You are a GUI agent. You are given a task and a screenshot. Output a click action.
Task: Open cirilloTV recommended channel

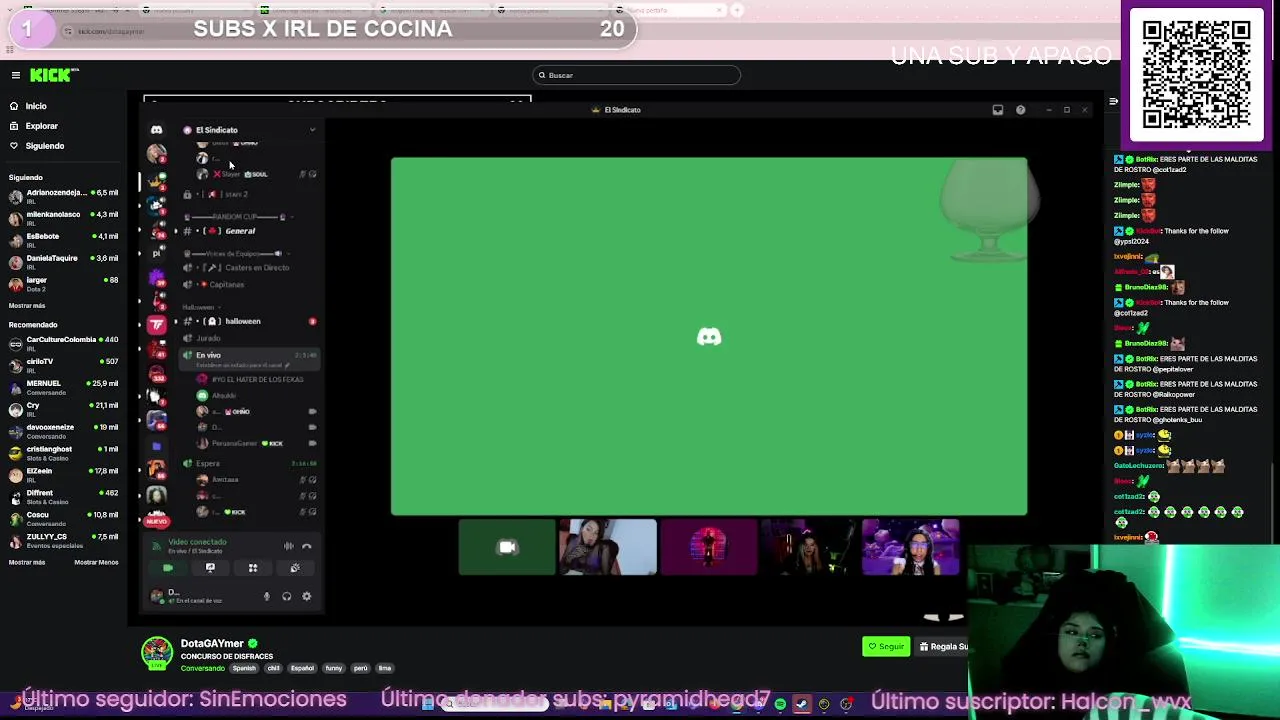pos(63,365)
